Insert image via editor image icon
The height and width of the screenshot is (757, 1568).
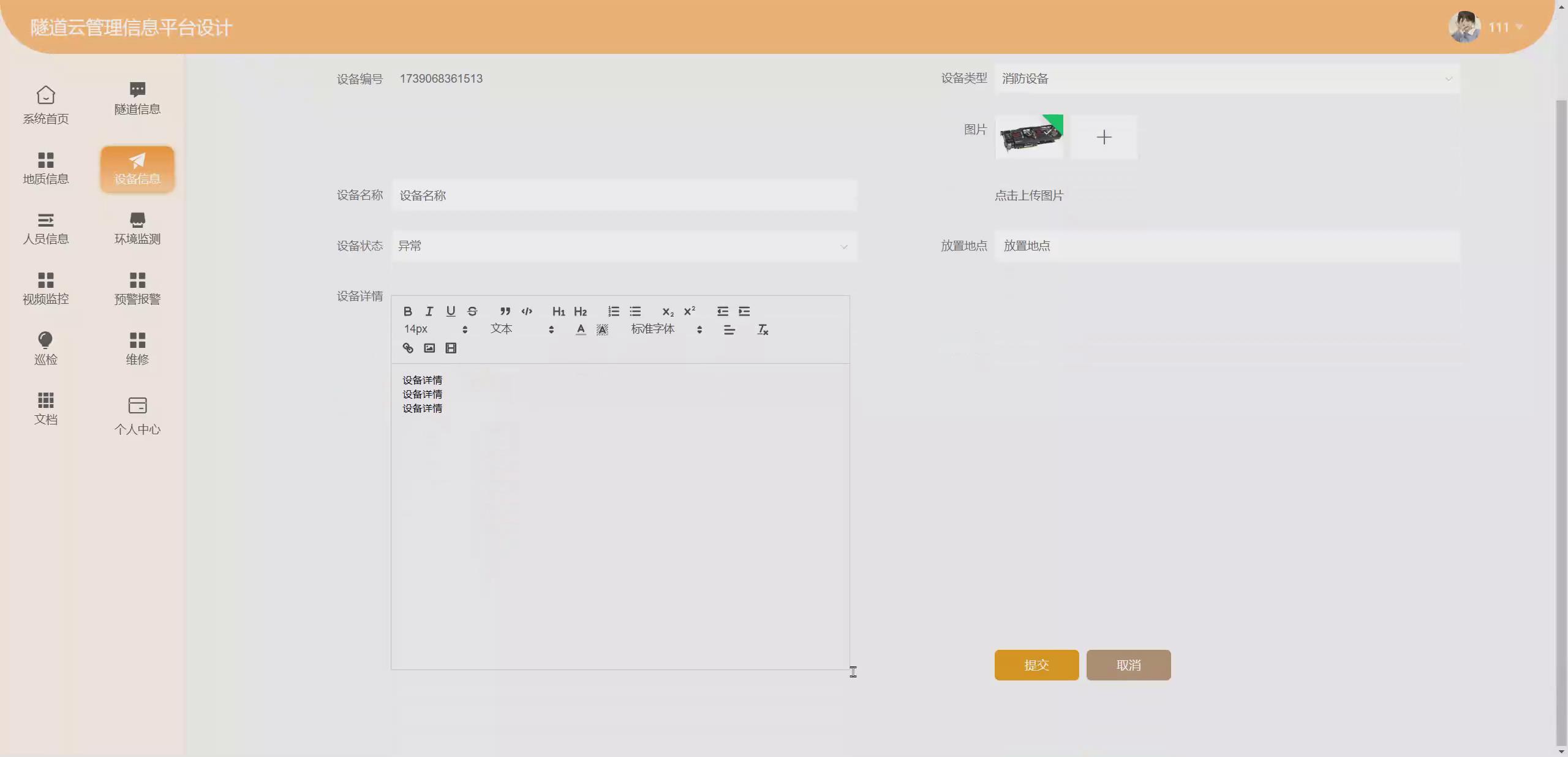429,348
